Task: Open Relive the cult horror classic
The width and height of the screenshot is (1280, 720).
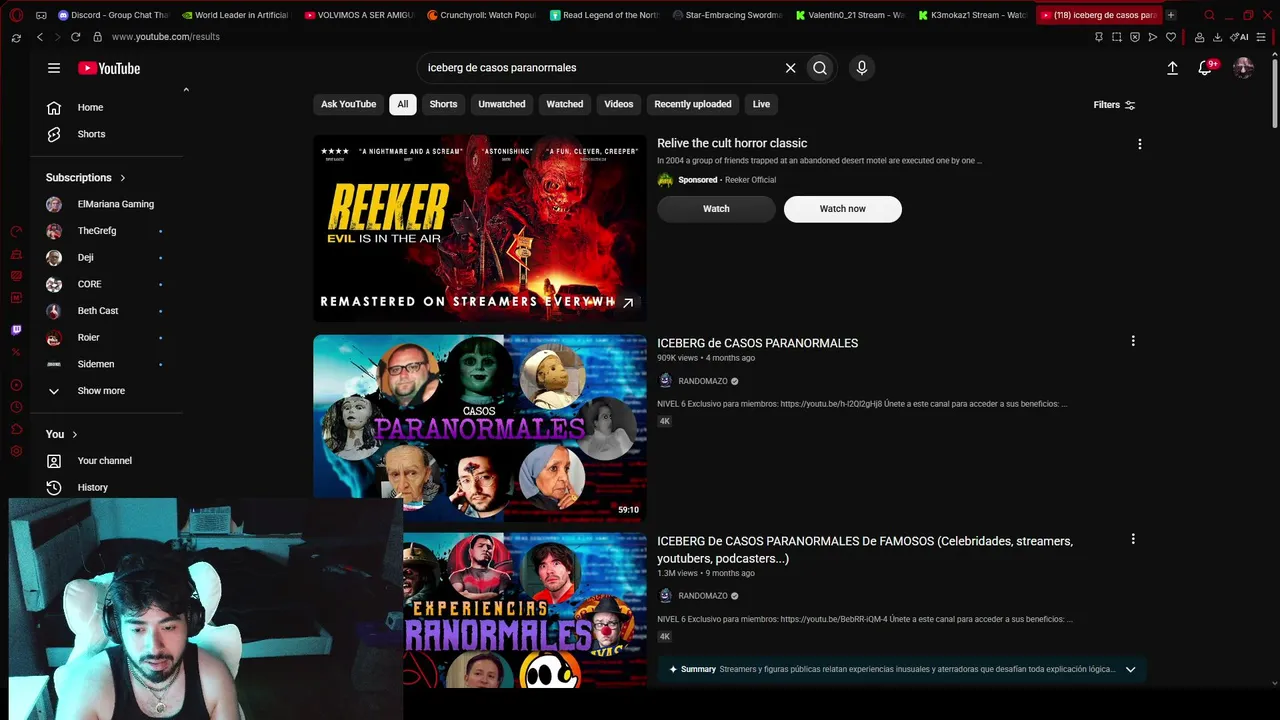Action: click(x=732, y=143)
